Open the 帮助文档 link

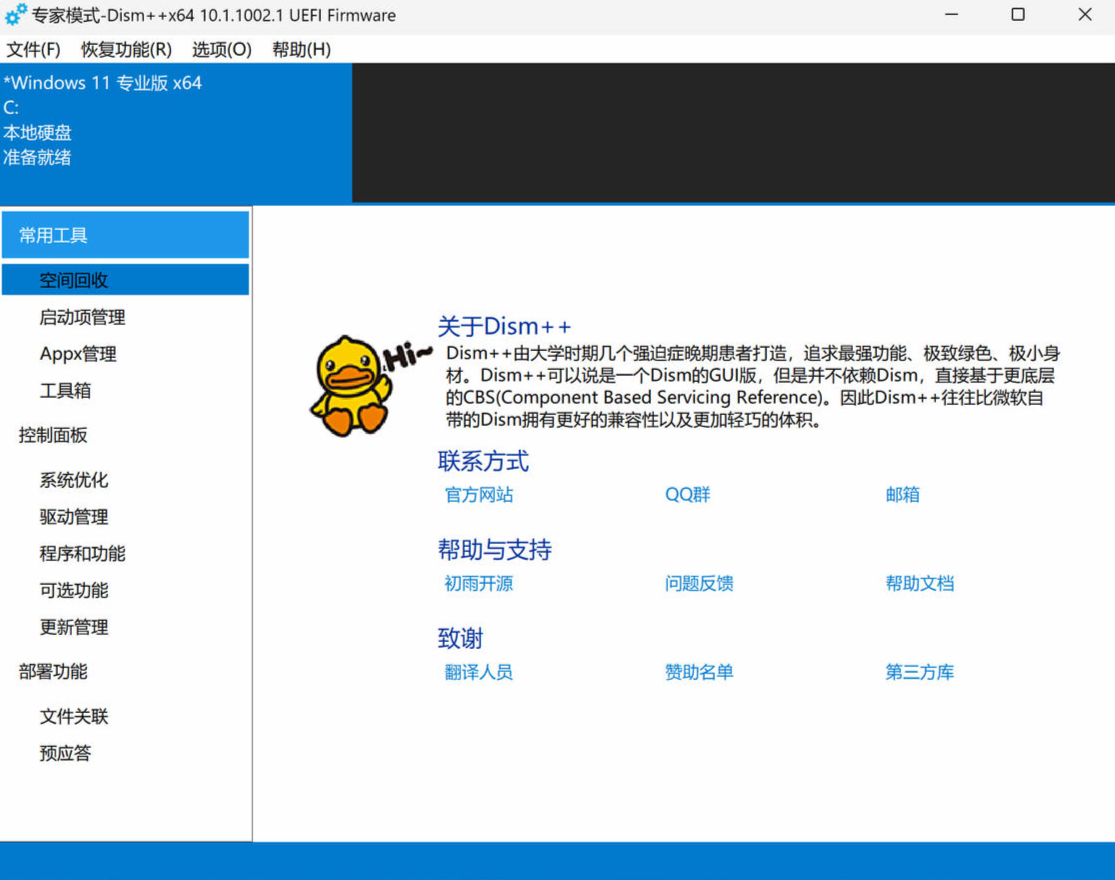coord(919,583)
